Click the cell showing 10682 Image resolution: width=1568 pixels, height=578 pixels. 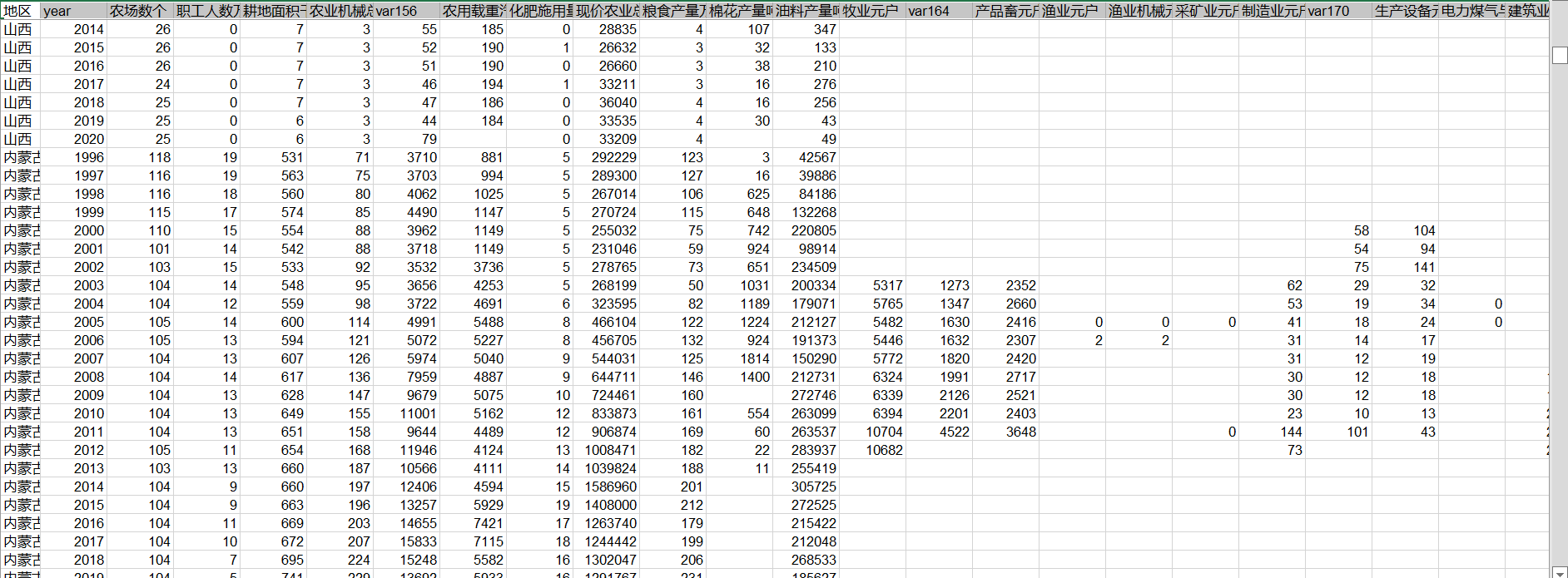click(x=872, y=450)
